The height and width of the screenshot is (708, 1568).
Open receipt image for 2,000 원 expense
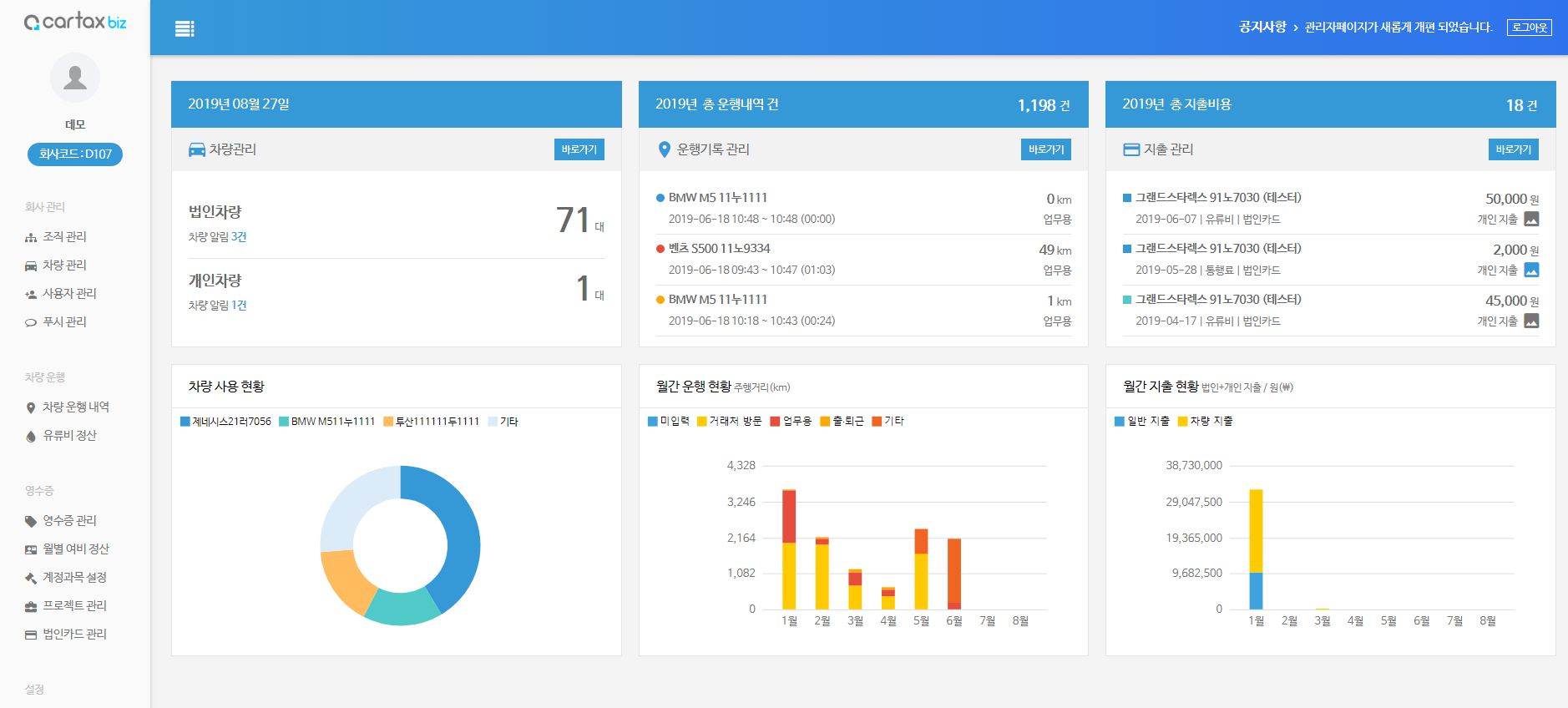(1531, 270)
